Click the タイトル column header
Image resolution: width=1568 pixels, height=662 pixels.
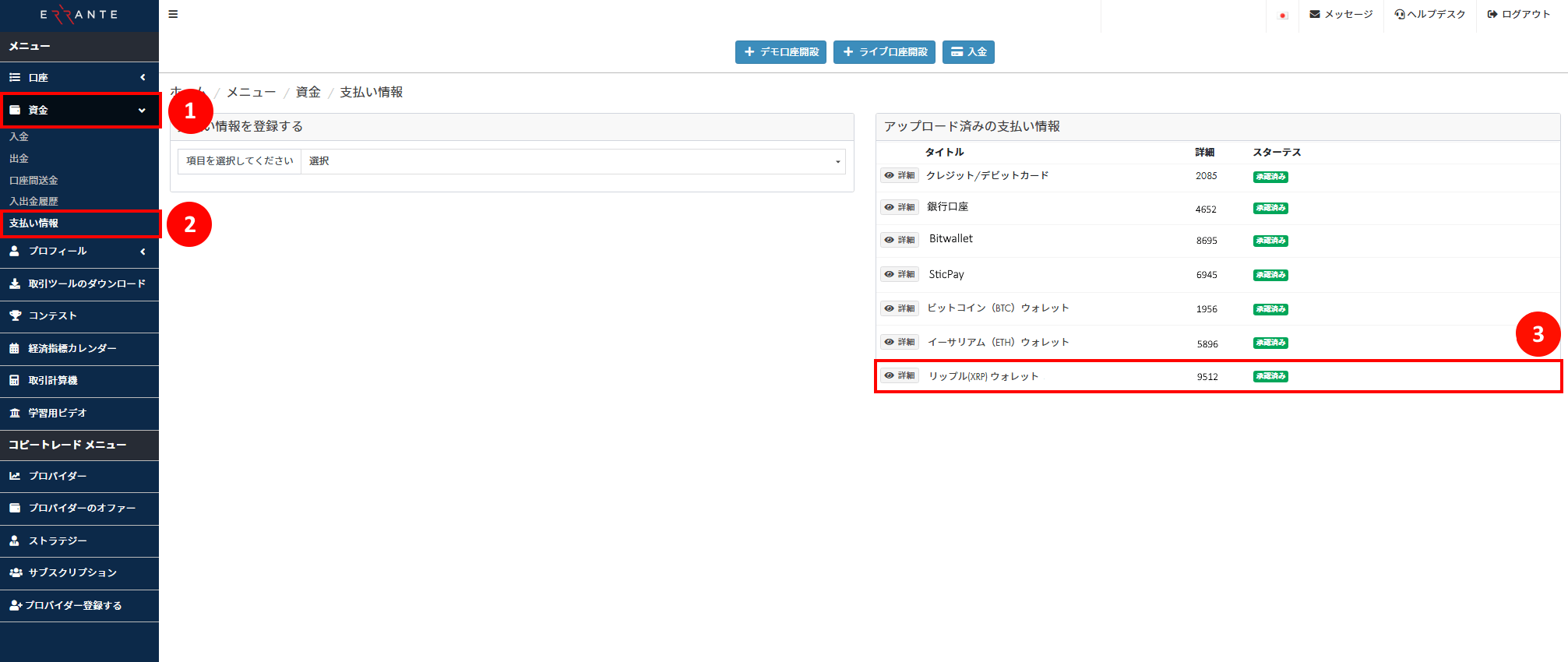pos(945,152)
